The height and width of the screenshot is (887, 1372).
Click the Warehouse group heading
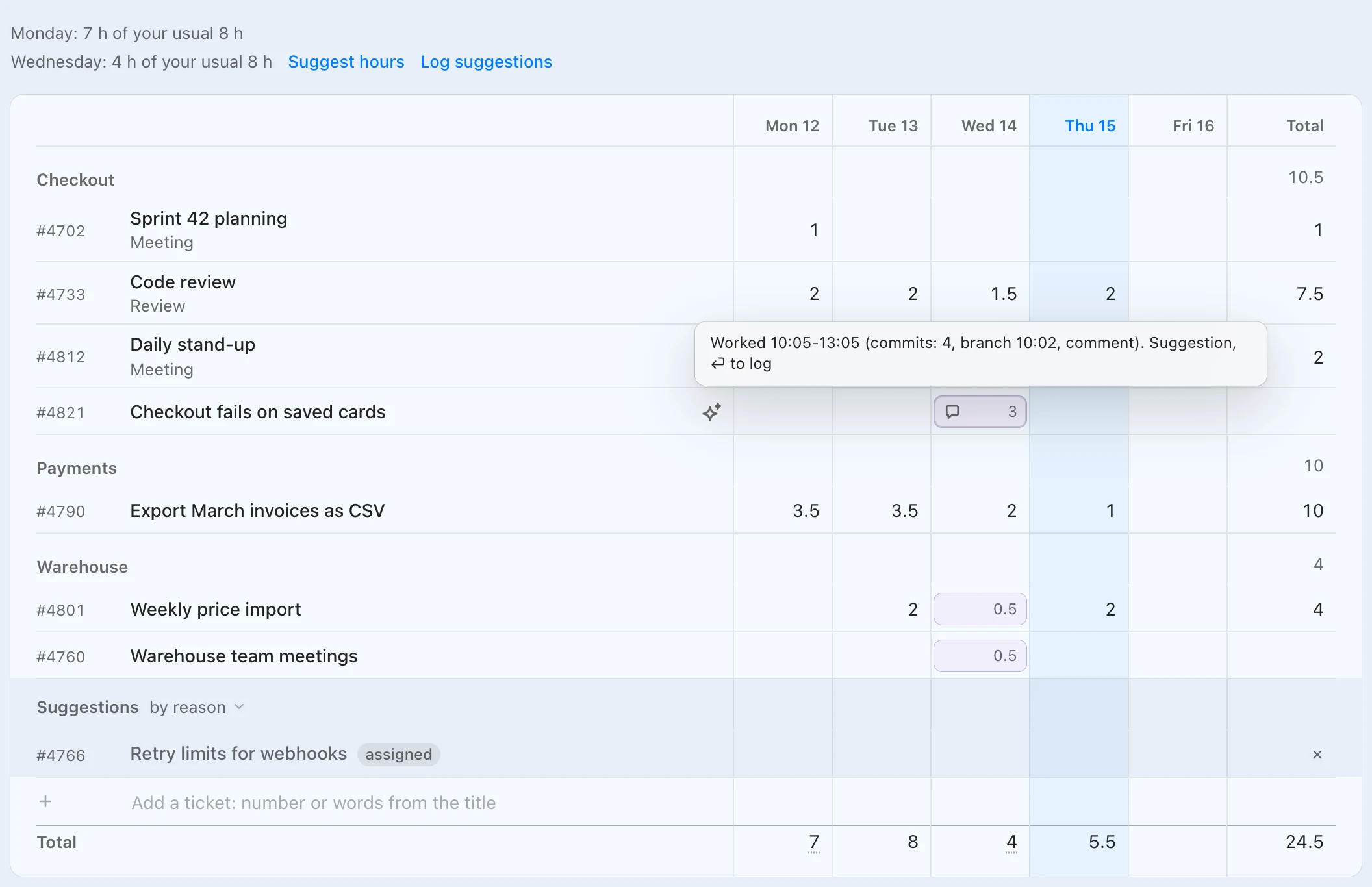click(83, 567)
